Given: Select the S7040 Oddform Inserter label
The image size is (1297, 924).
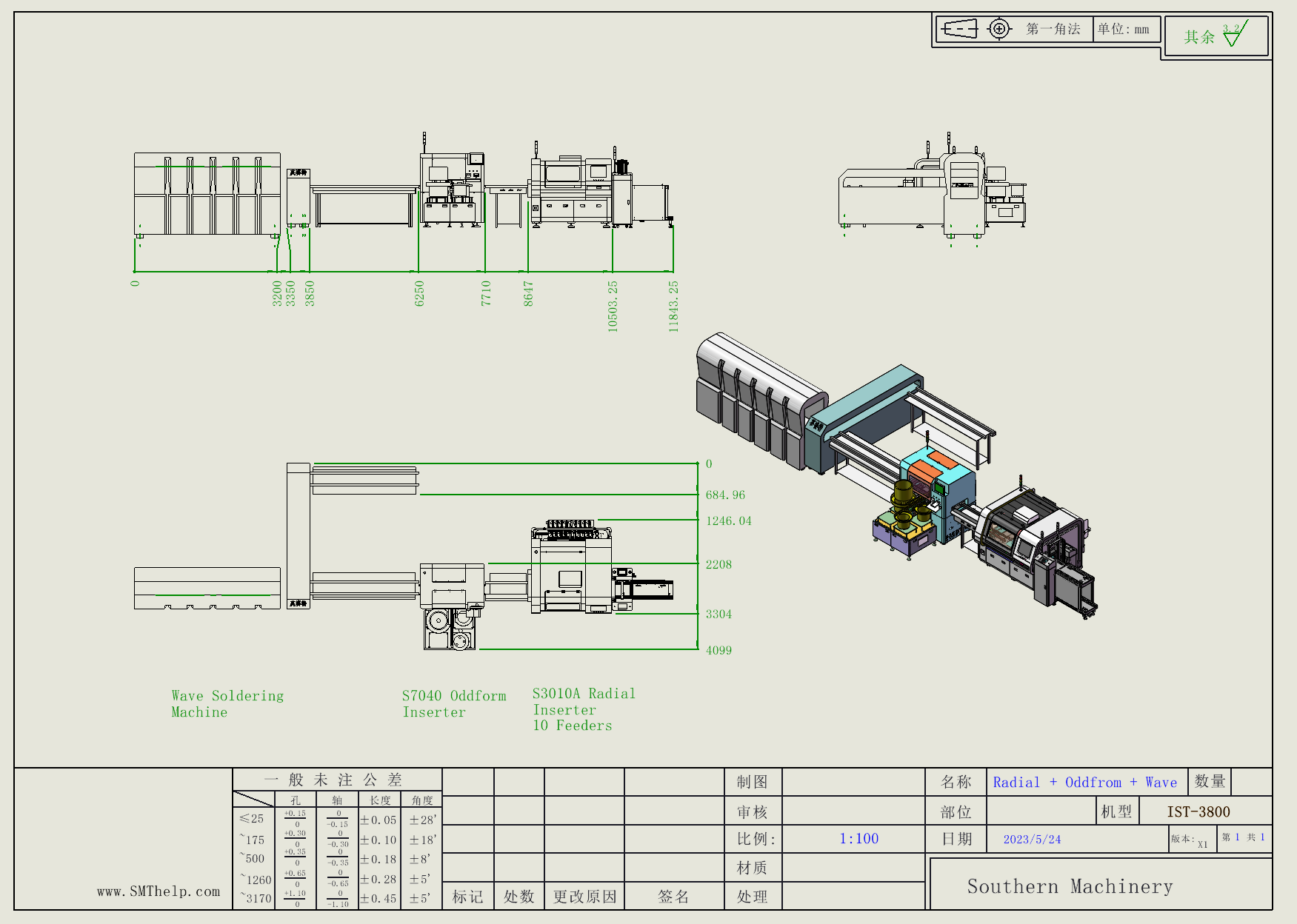Looking at the screenshot, I should (x=453, y=703).
